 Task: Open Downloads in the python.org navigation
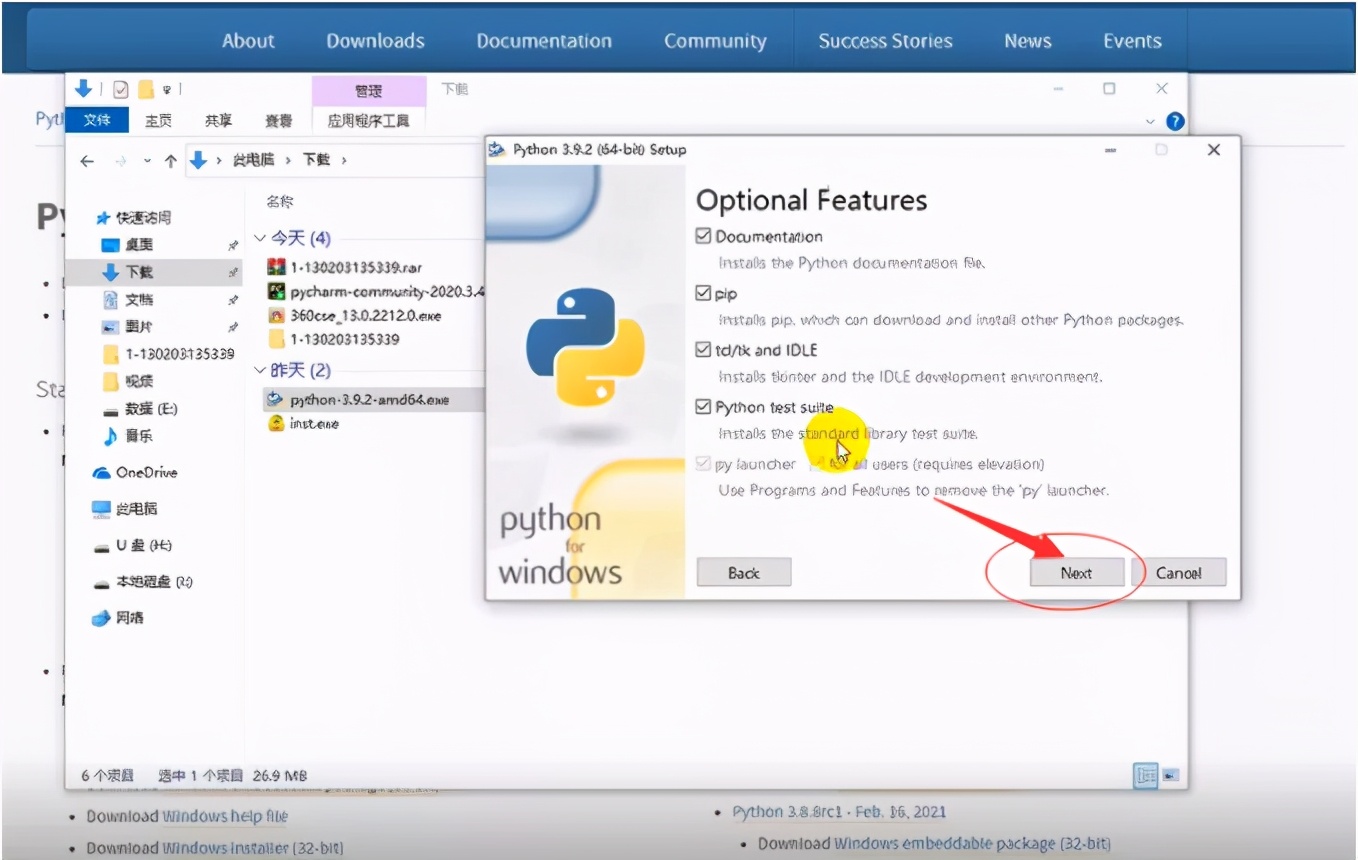[x=376, y=41]
